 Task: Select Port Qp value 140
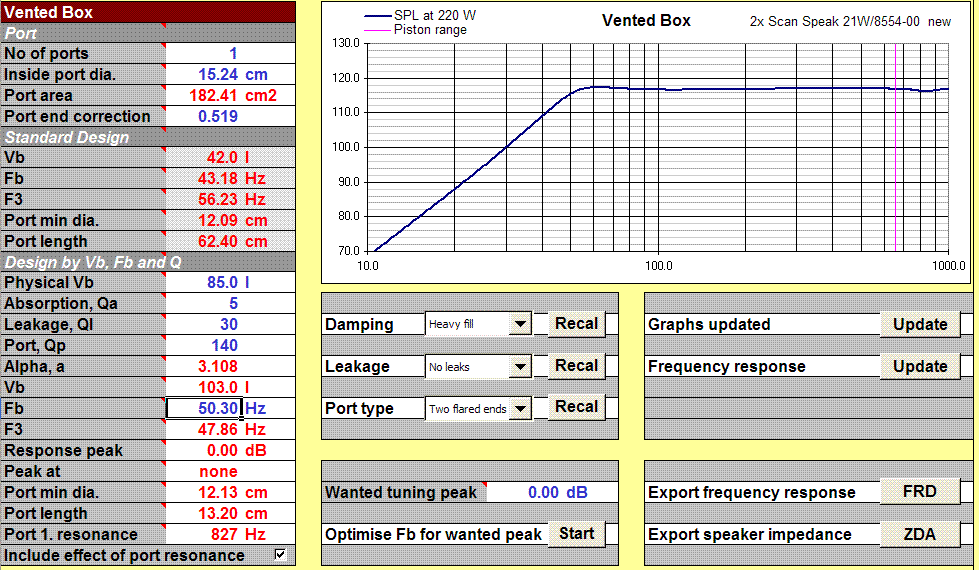click(230, 345)
